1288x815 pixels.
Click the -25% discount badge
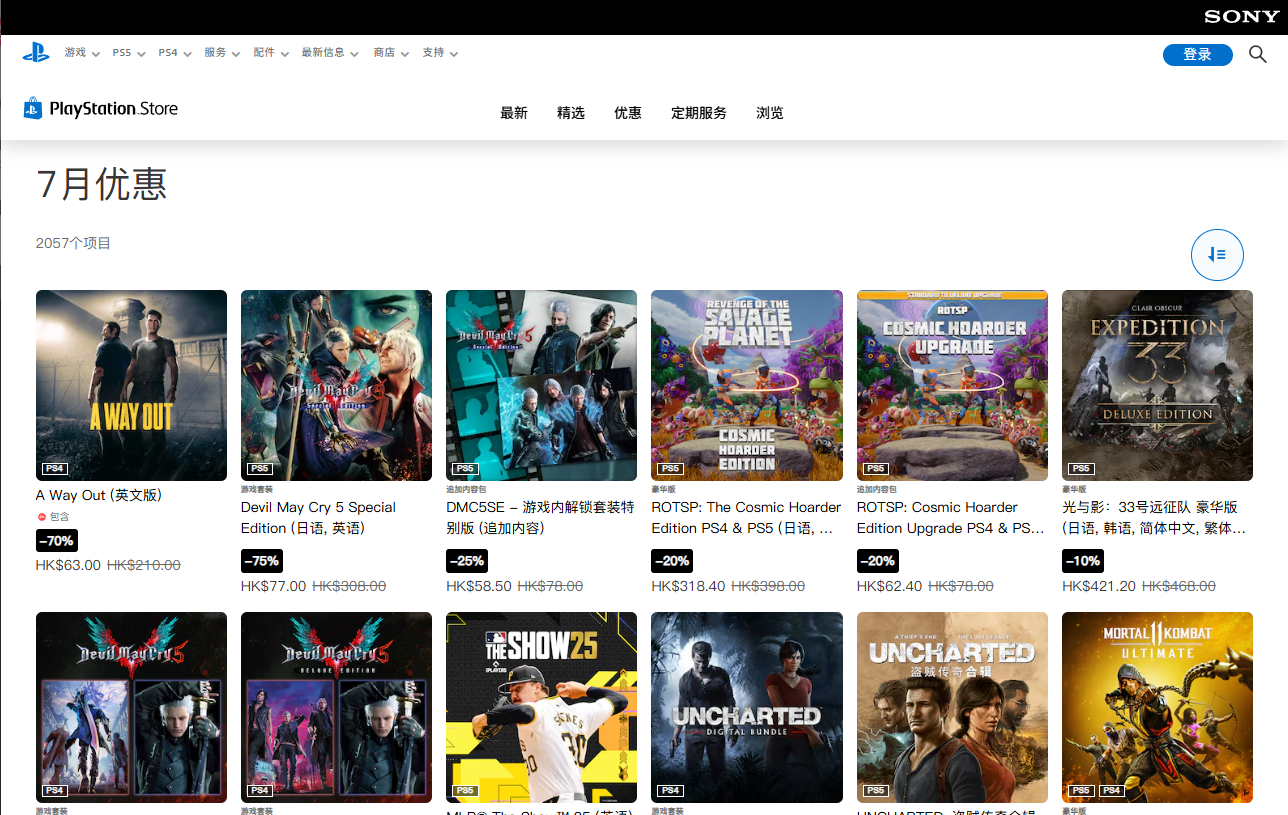tap(467, 560)
